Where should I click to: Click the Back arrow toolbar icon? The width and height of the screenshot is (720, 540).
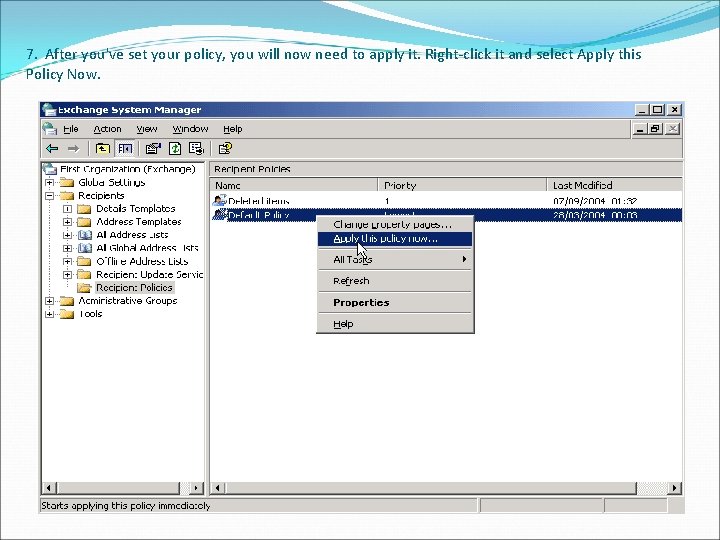(x=52, y=148)
